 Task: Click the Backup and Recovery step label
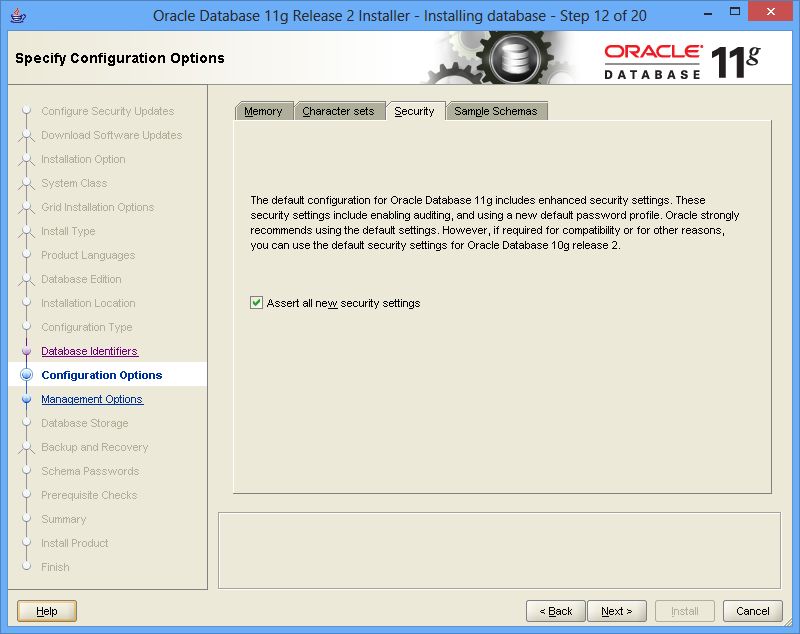94,447
